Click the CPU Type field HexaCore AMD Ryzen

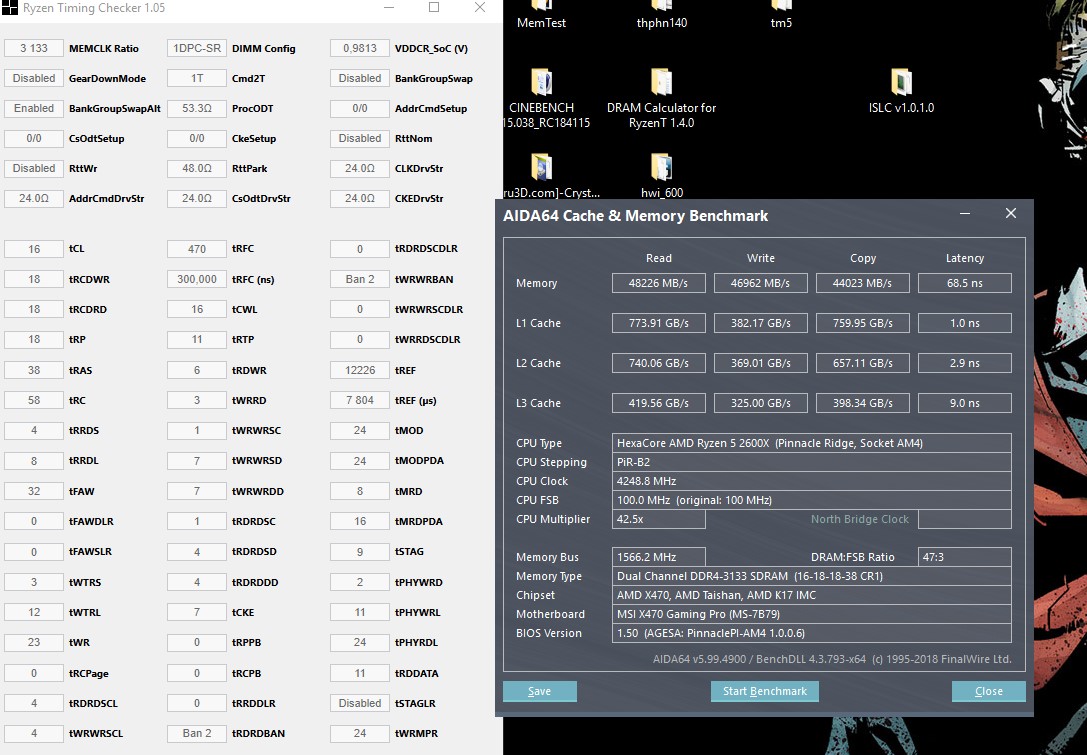tap(812, 443)
